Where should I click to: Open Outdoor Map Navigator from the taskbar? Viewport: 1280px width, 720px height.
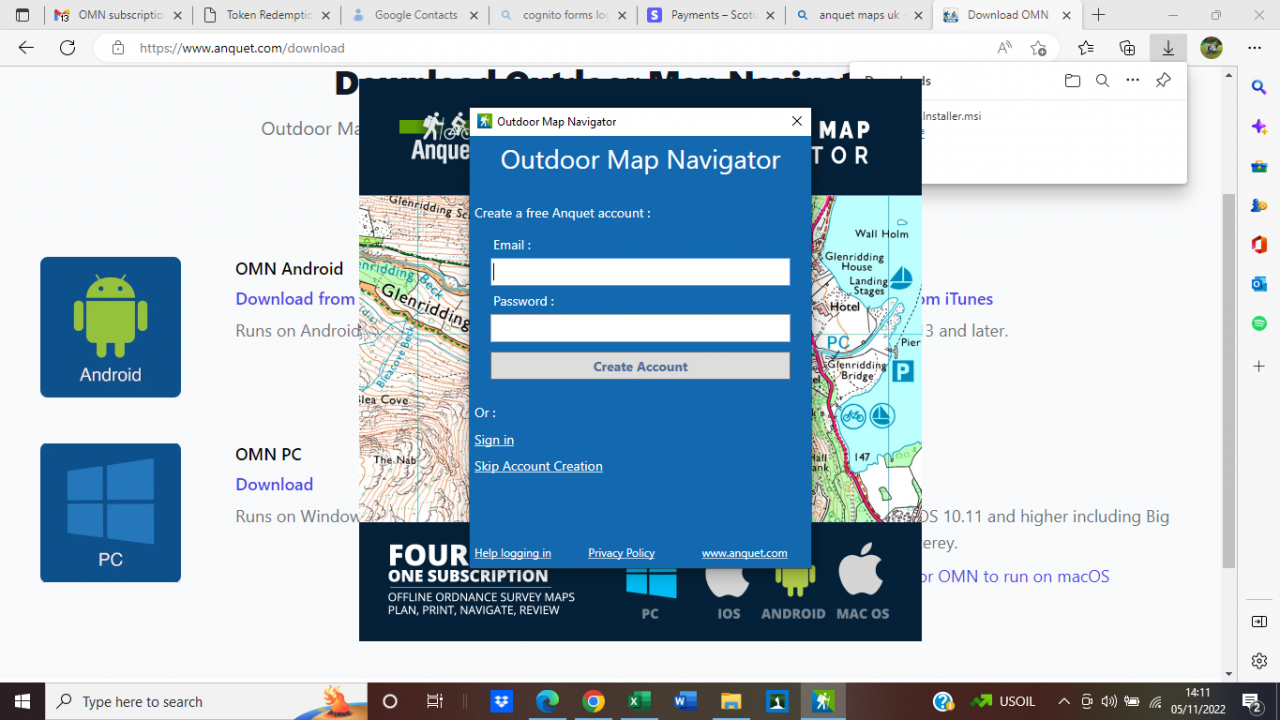click(x=823, y=701)
